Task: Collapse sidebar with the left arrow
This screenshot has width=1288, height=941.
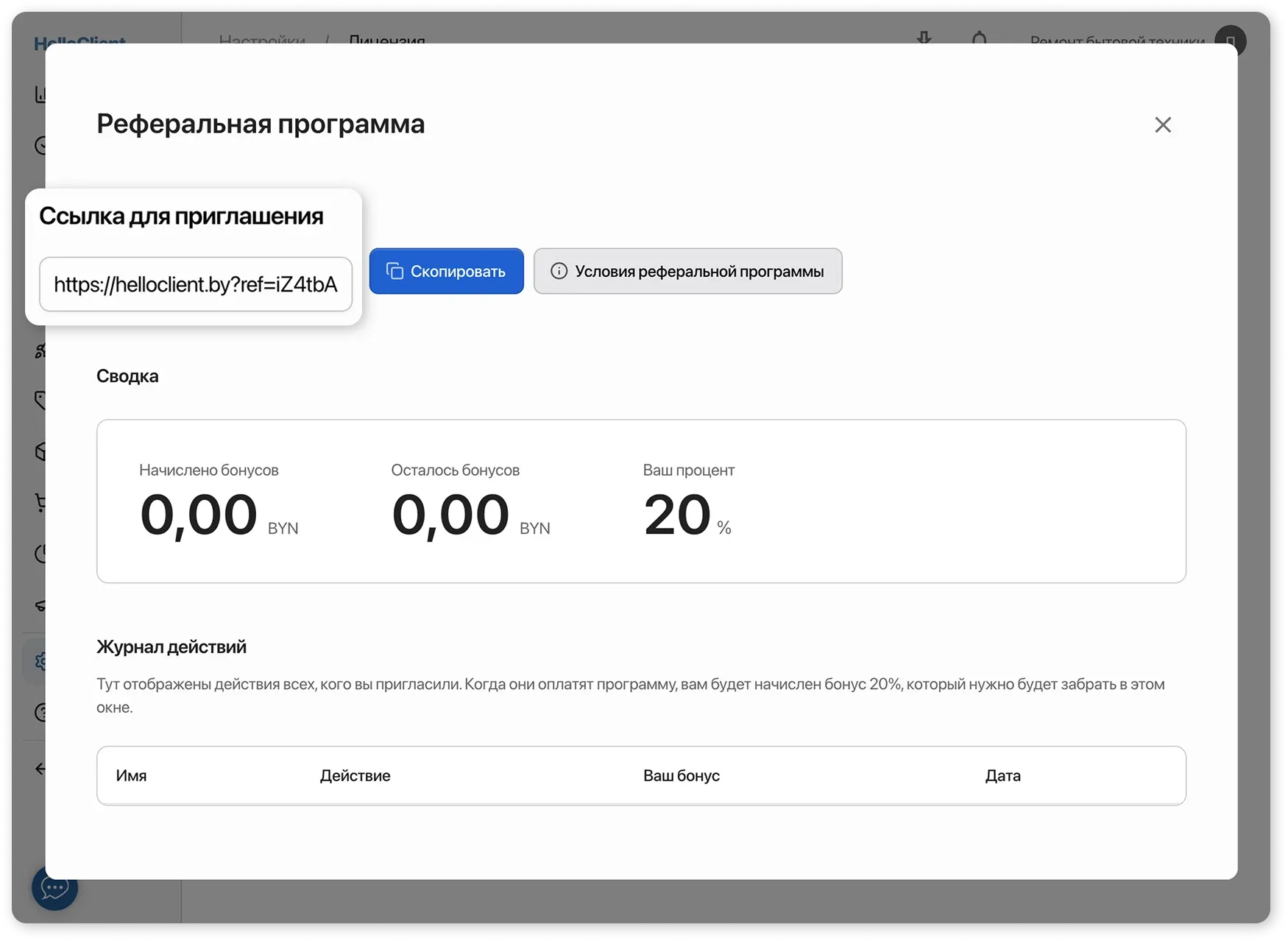Action: [x=40, y=769]
